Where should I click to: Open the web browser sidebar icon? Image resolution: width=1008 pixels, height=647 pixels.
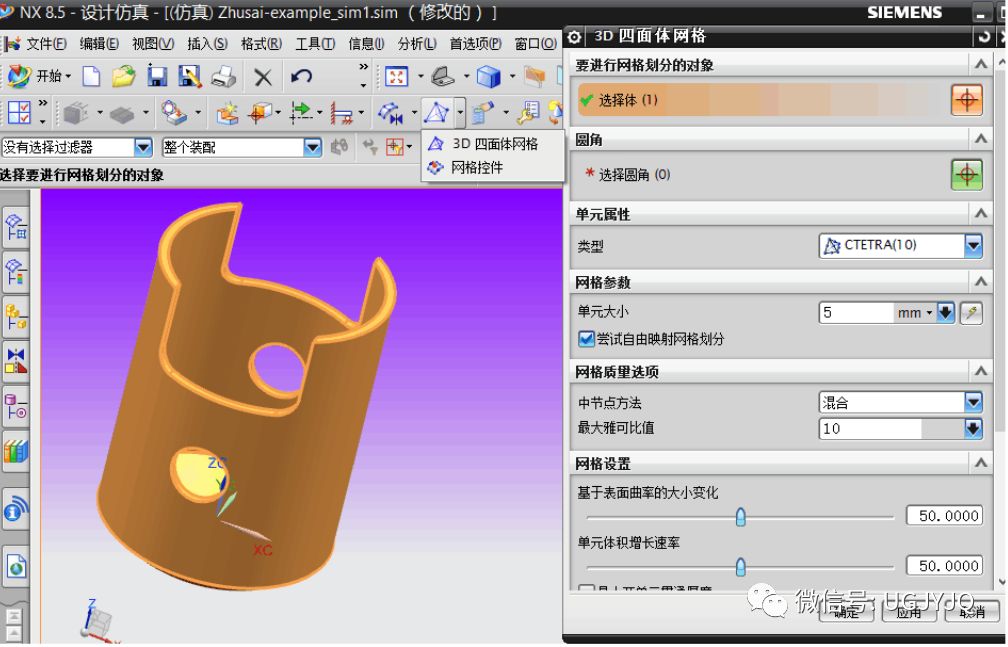click(16, 567)
